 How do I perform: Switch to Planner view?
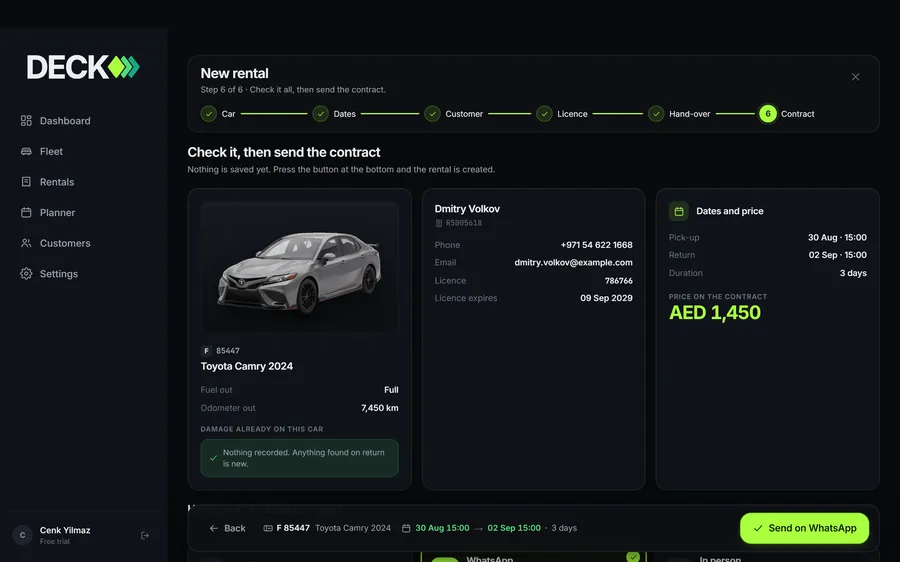pyautogui.click(x=48, y=212)
